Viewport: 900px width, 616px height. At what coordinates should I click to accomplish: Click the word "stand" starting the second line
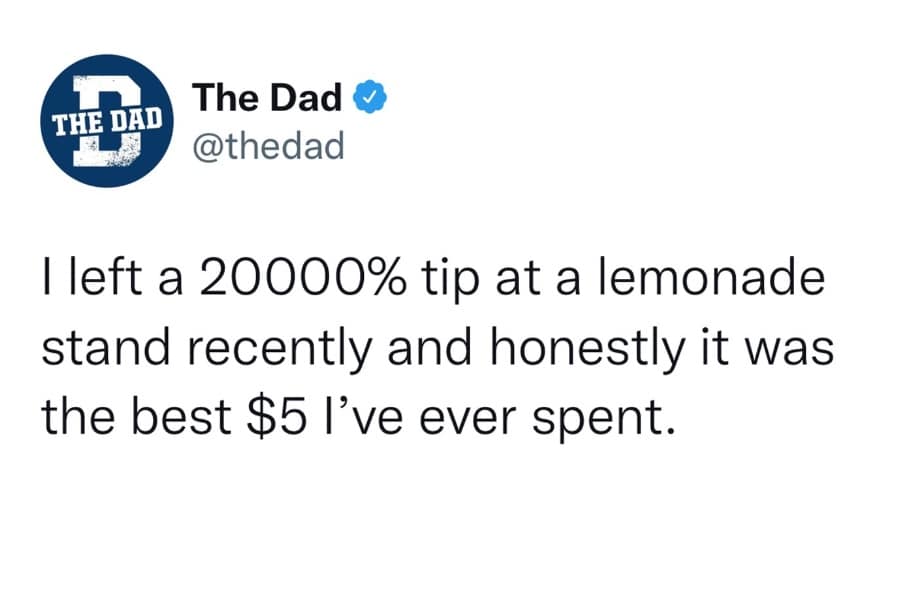coord(97,344)
